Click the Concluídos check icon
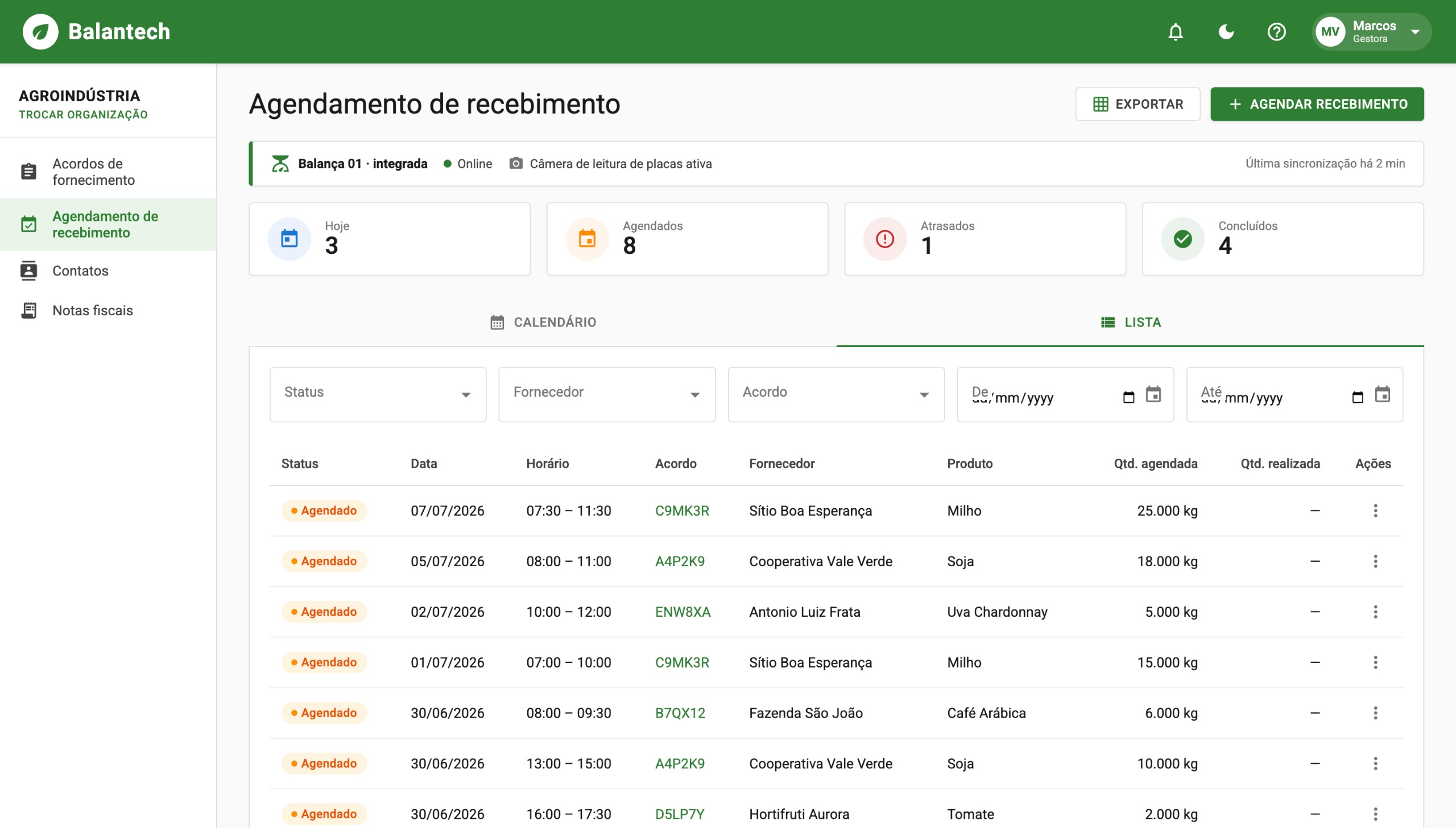This screenshot has width=1456, height=828. 1183,239
